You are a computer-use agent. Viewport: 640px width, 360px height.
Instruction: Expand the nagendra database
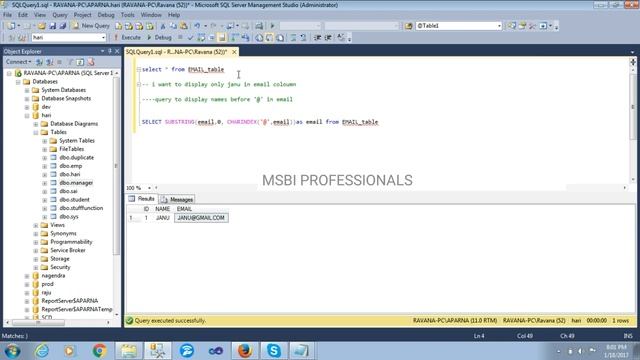coord(27,276)
